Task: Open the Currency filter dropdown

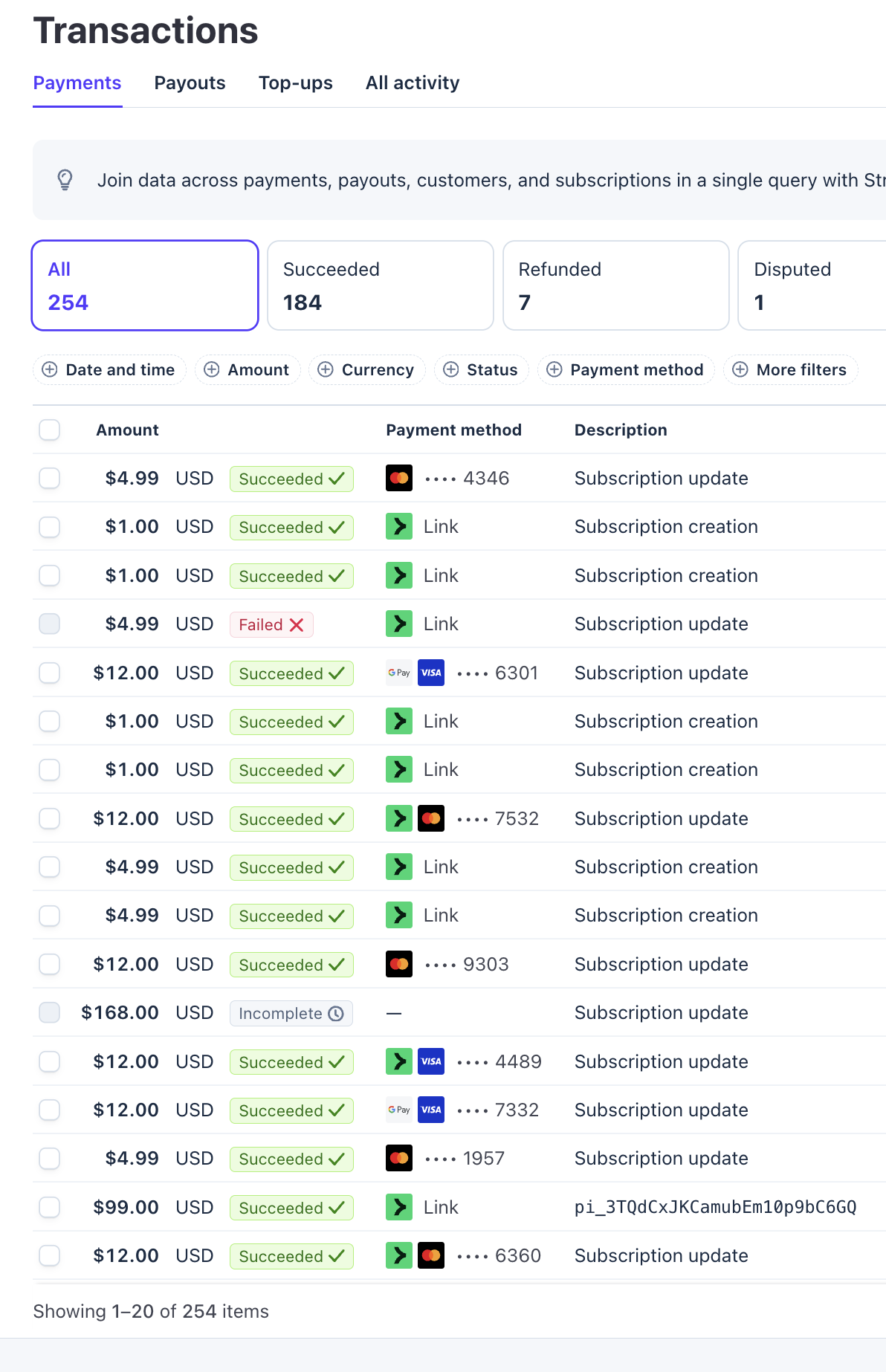Action: click(367, 369)
